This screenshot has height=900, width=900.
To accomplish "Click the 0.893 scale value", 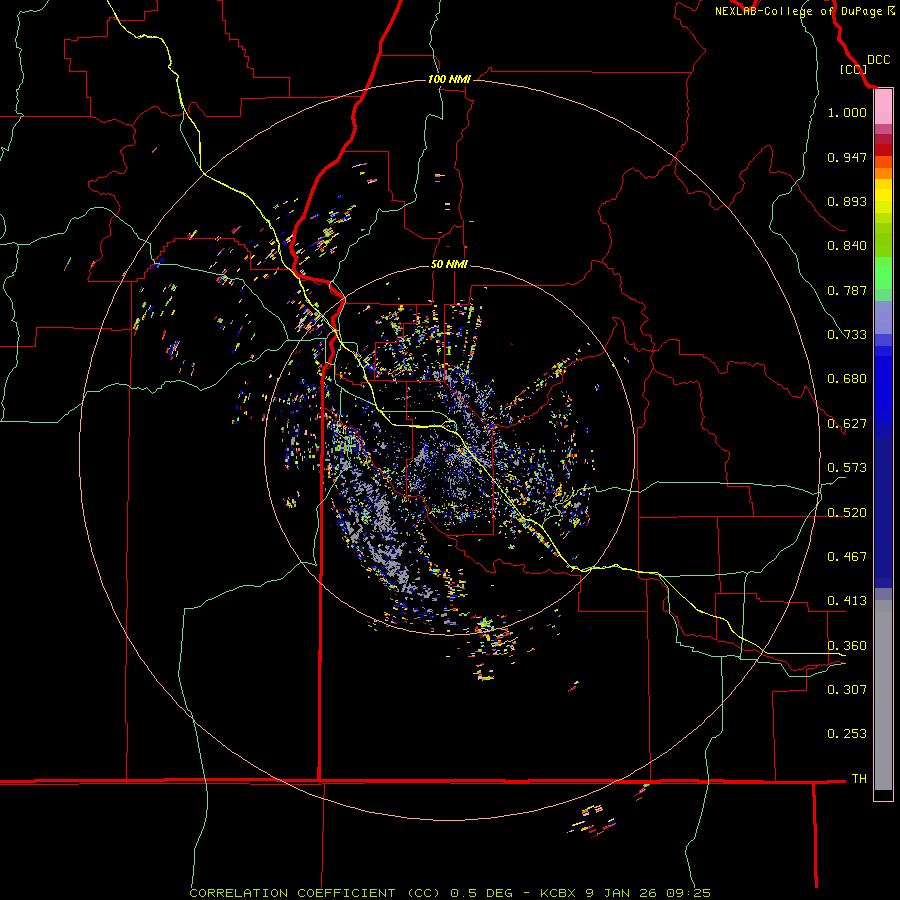I will point(847,201).
